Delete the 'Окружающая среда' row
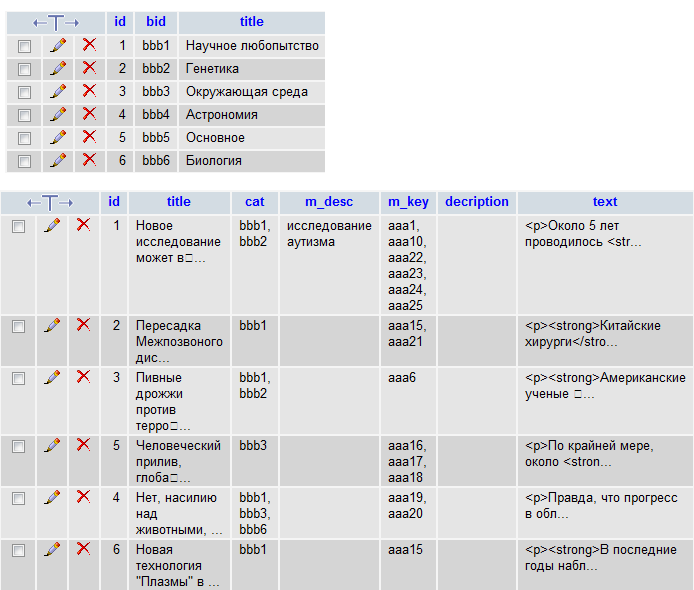The height and width of the screenshot is (590, 694). (89, 91)
